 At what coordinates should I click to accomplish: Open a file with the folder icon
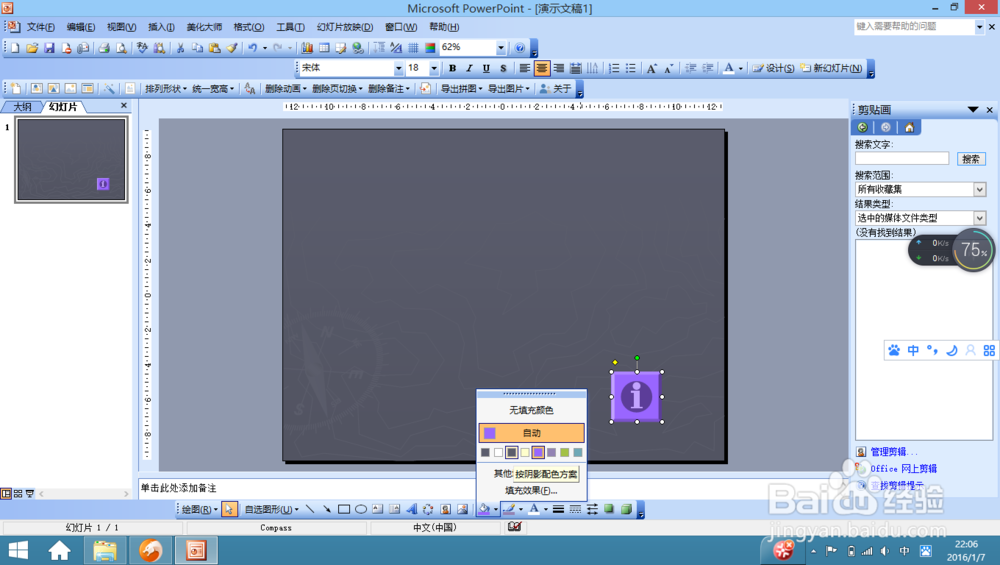coord(32,48)
